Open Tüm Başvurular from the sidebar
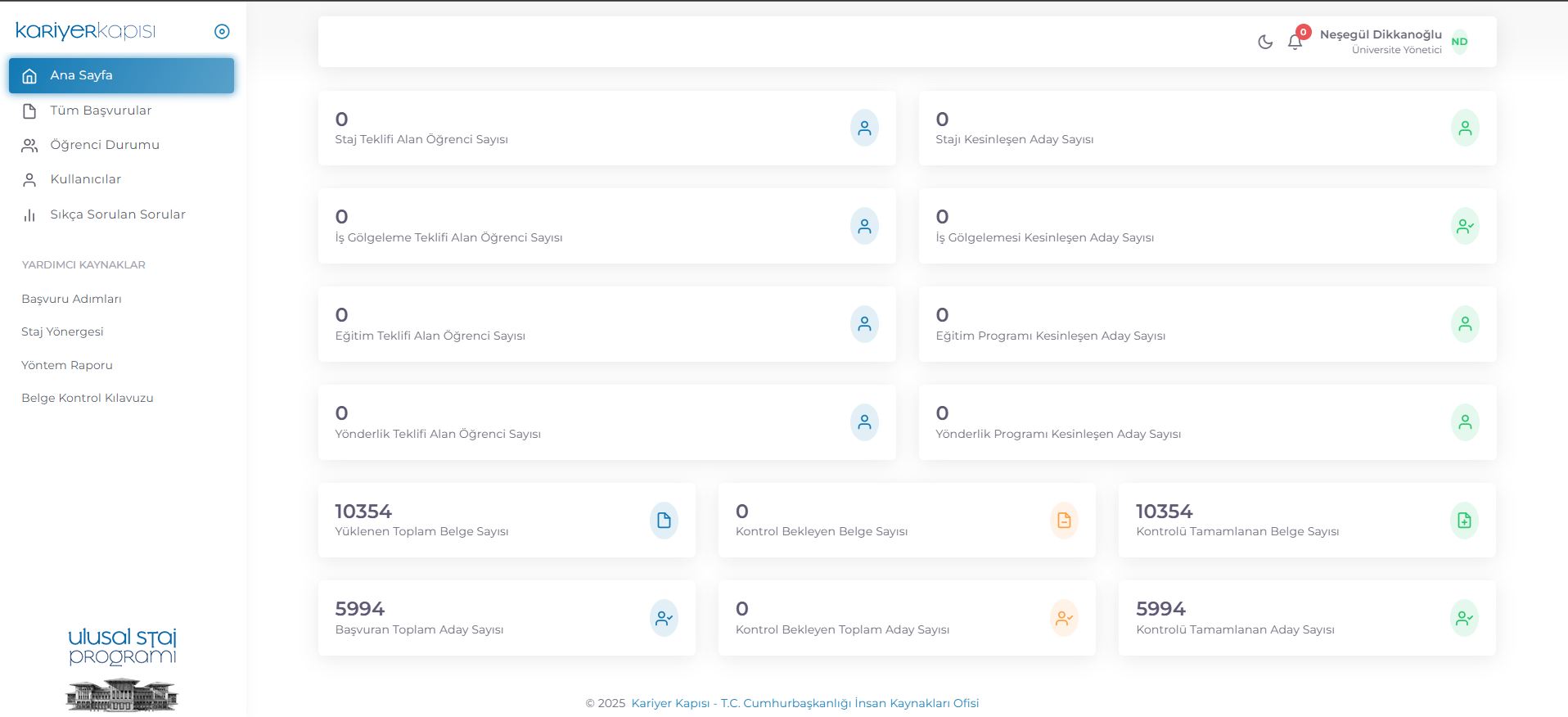Screen dimensions: 1568x717 point(101,110)
